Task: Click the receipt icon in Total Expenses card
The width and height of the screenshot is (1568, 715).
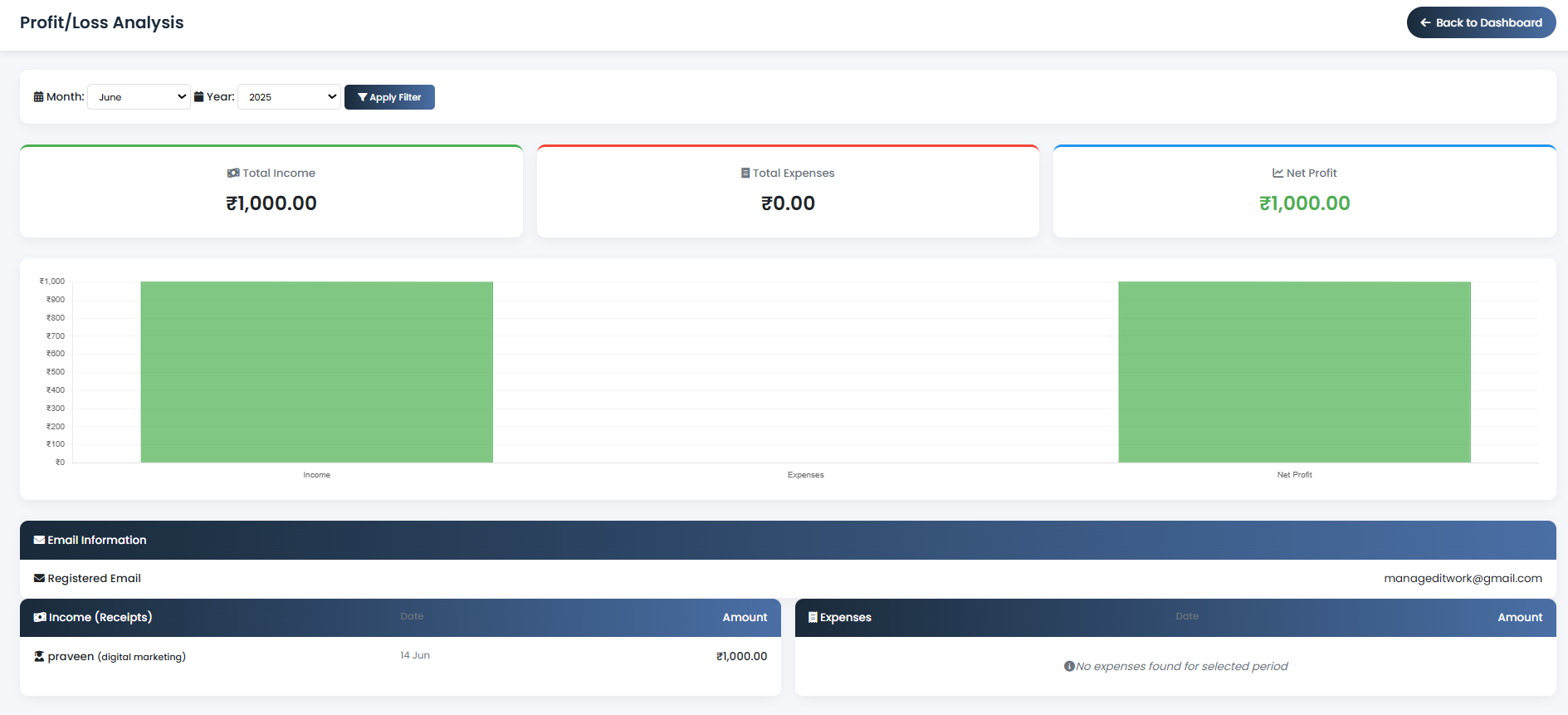Action: [x=745, y=173]
